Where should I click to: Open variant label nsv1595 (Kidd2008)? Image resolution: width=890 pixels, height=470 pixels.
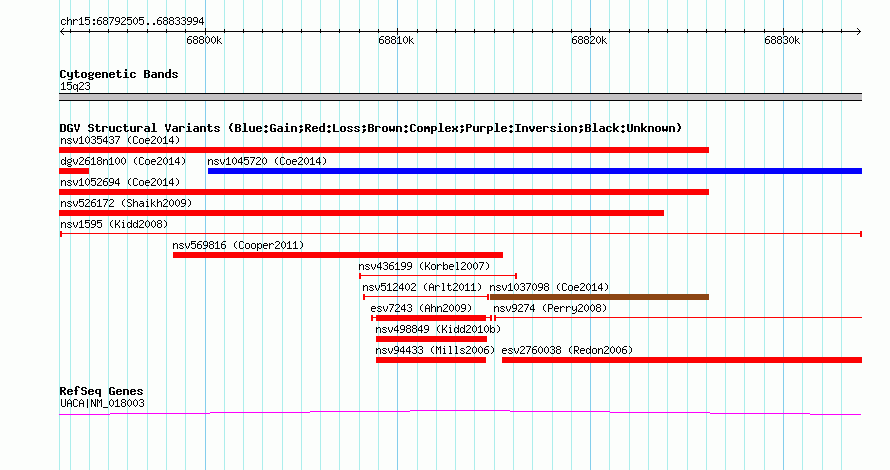point(114,224)
